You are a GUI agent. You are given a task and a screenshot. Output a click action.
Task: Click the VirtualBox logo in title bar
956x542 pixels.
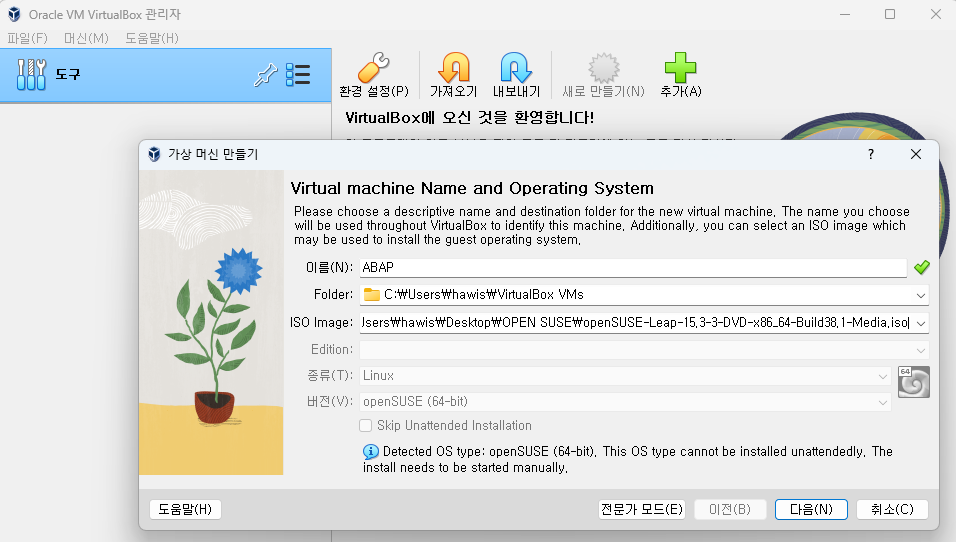(x=14, y=14)
